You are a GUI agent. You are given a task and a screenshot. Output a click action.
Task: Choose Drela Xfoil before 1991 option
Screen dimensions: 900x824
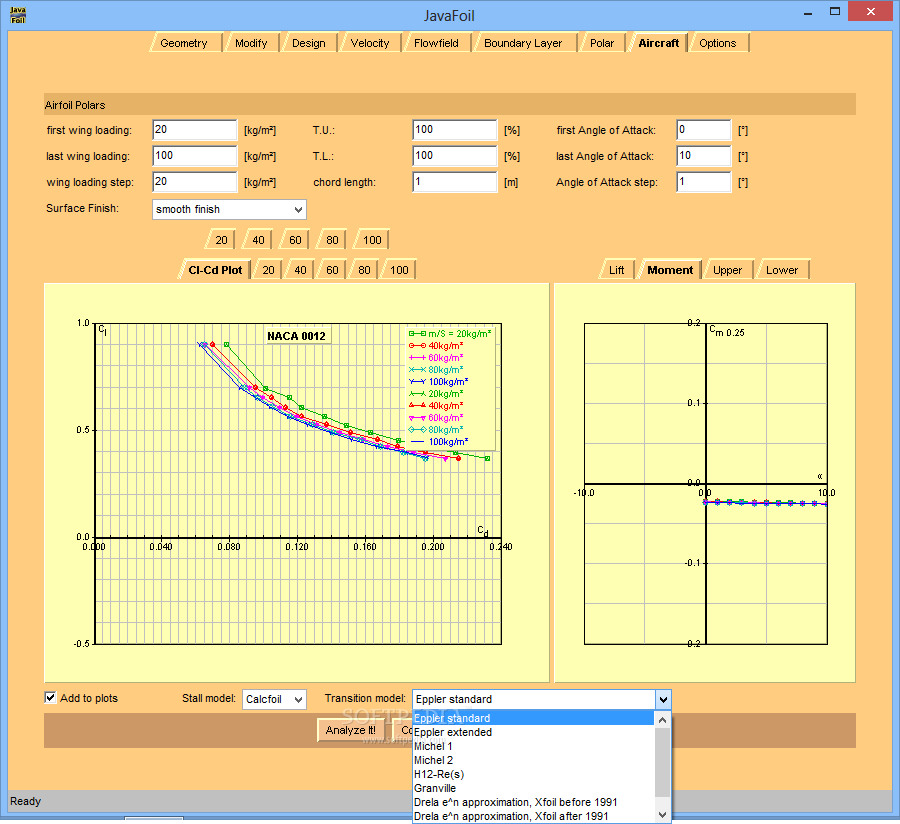coord(533,802)
